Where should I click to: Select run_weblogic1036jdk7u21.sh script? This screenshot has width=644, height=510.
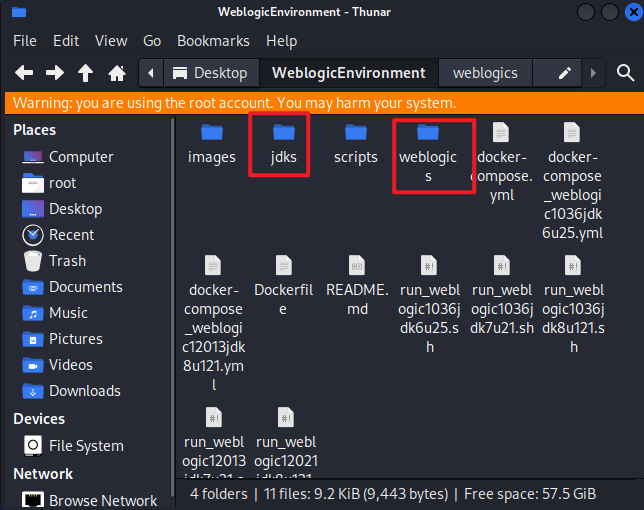pyautogui.click(x=502, y=296)
